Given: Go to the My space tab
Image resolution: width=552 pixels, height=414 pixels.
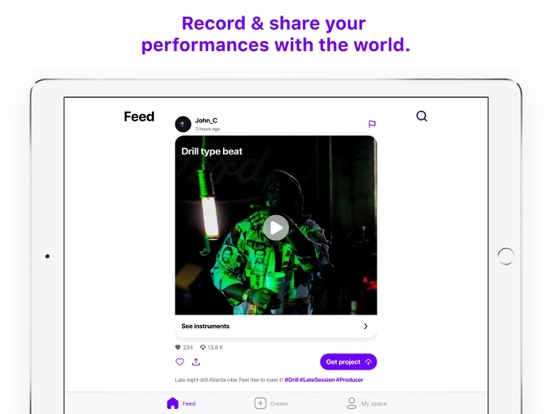Looking at the screenshot, I should (366, 403).
